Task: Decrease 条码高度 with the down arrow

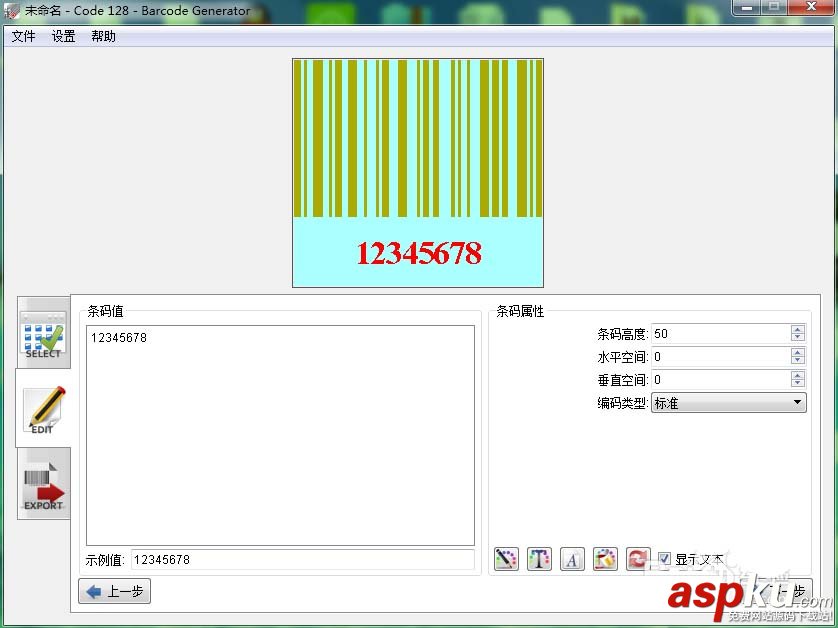Action: click(797, 338)
